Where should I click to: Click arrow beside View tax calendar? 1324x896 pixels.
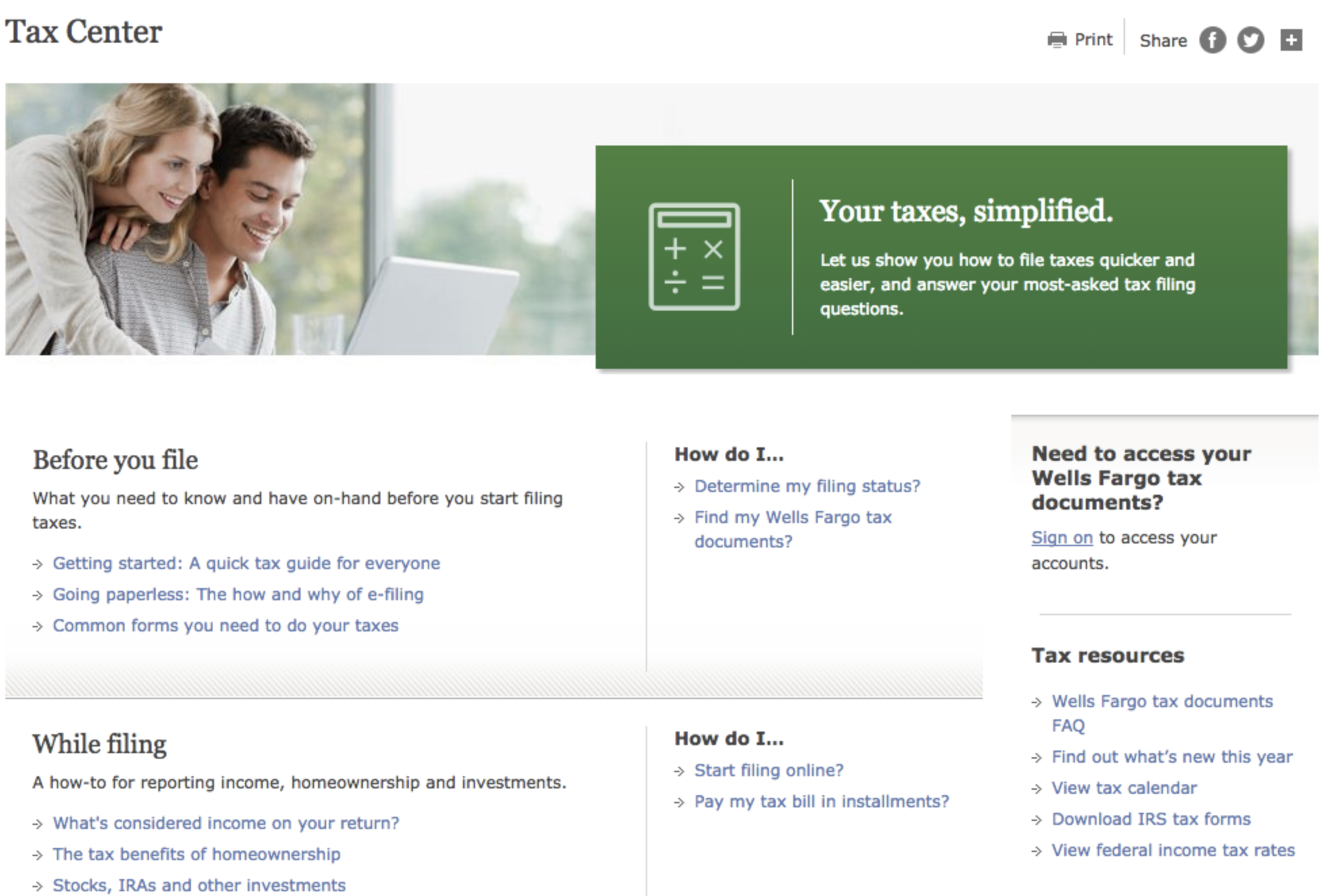[1036, 788]
